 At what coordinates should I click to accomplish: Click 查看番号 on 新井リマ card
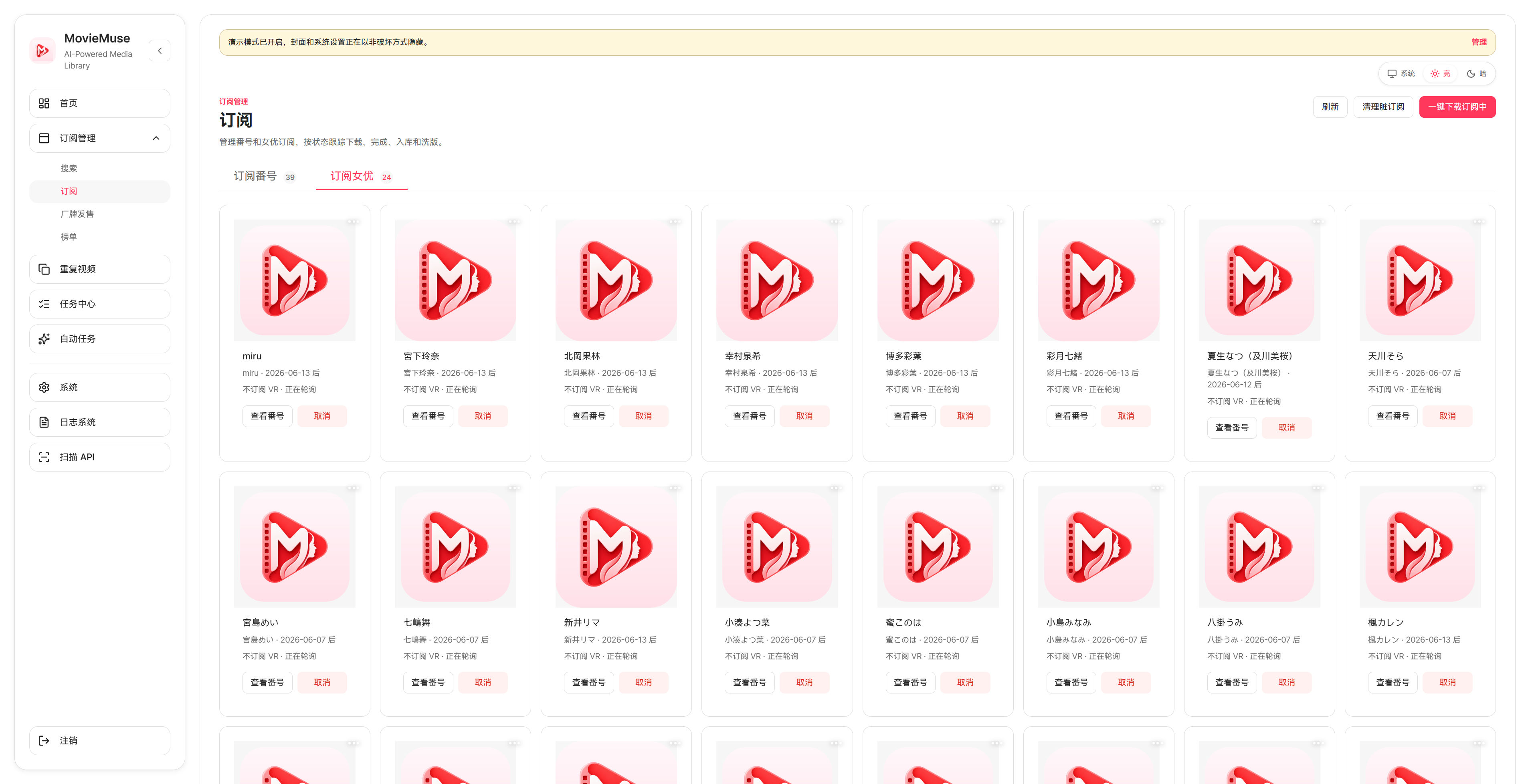coord(588,683)
